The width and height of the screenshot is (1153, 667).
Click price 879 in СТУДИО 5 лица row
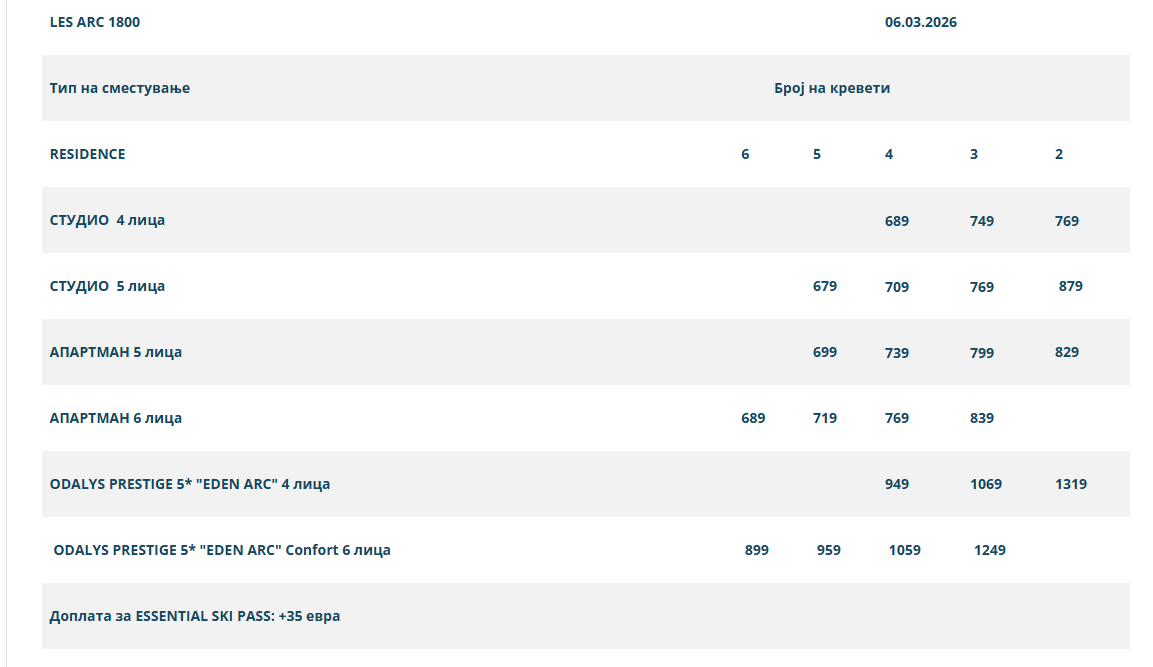pos(1071,286)
